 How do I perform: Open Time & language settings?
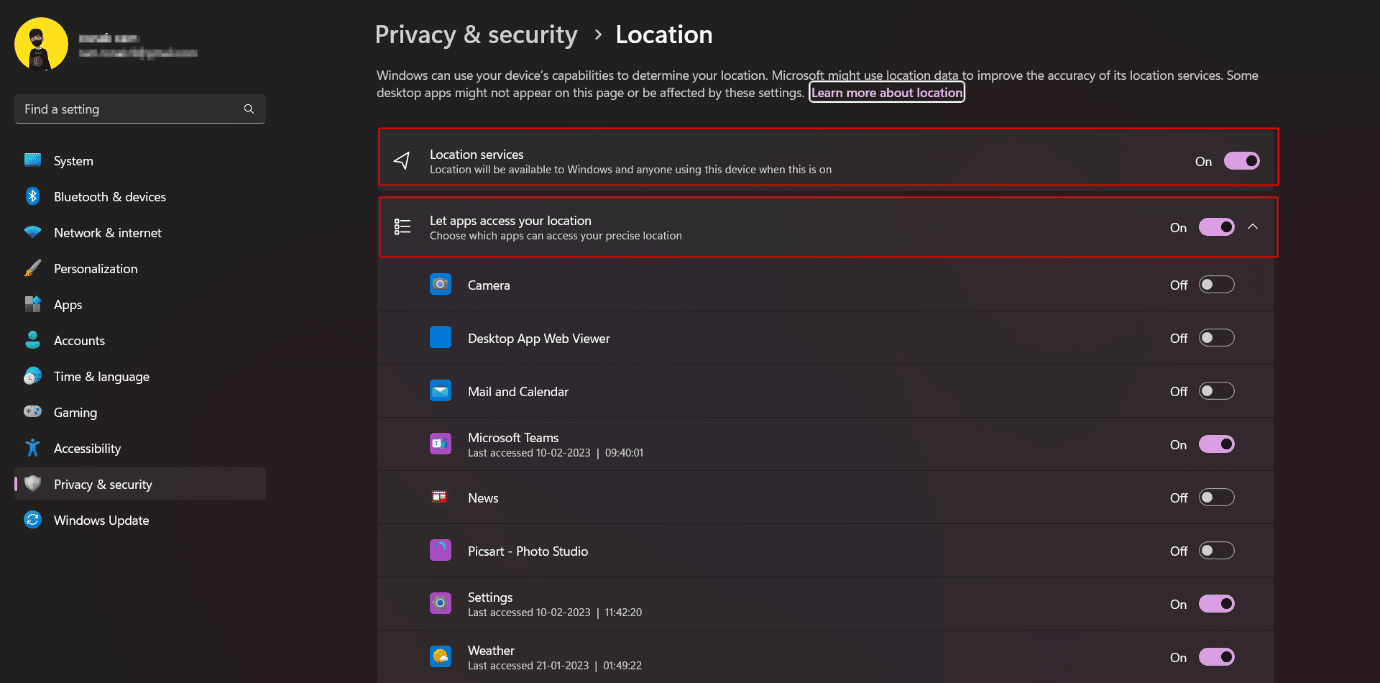tap(140, 376)
